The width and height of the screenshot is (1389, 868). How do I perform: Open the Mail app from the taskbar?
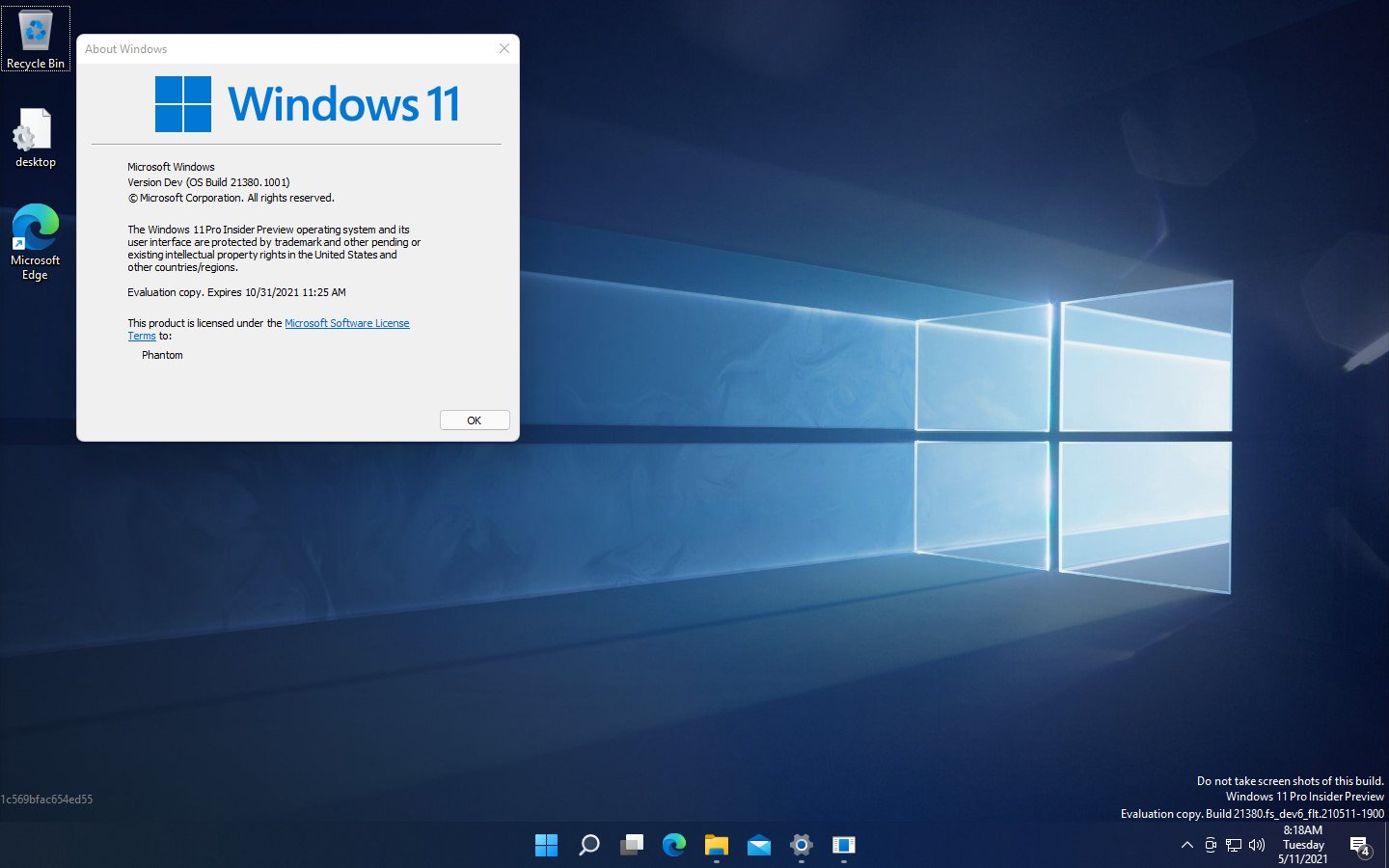758,845
